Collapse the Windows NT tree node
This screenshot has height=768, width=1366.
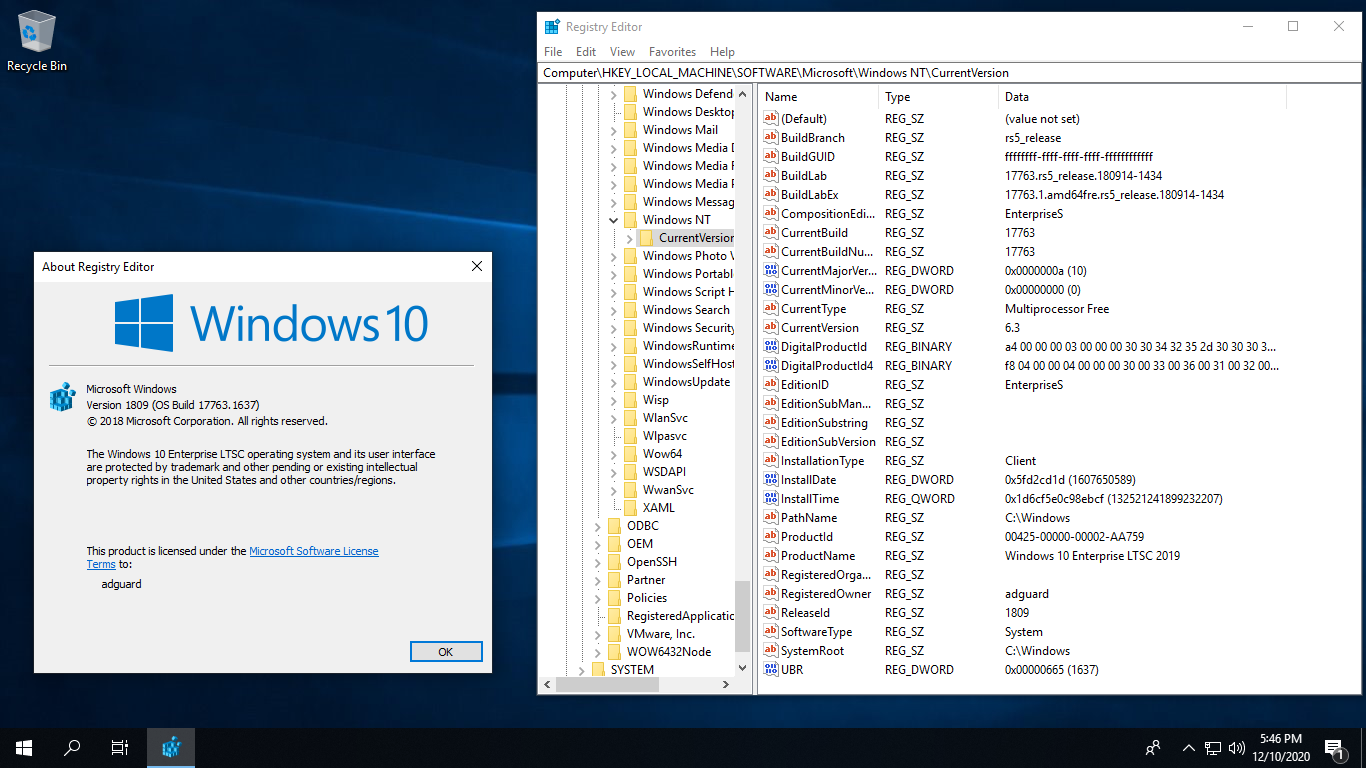tap(613, 219)
